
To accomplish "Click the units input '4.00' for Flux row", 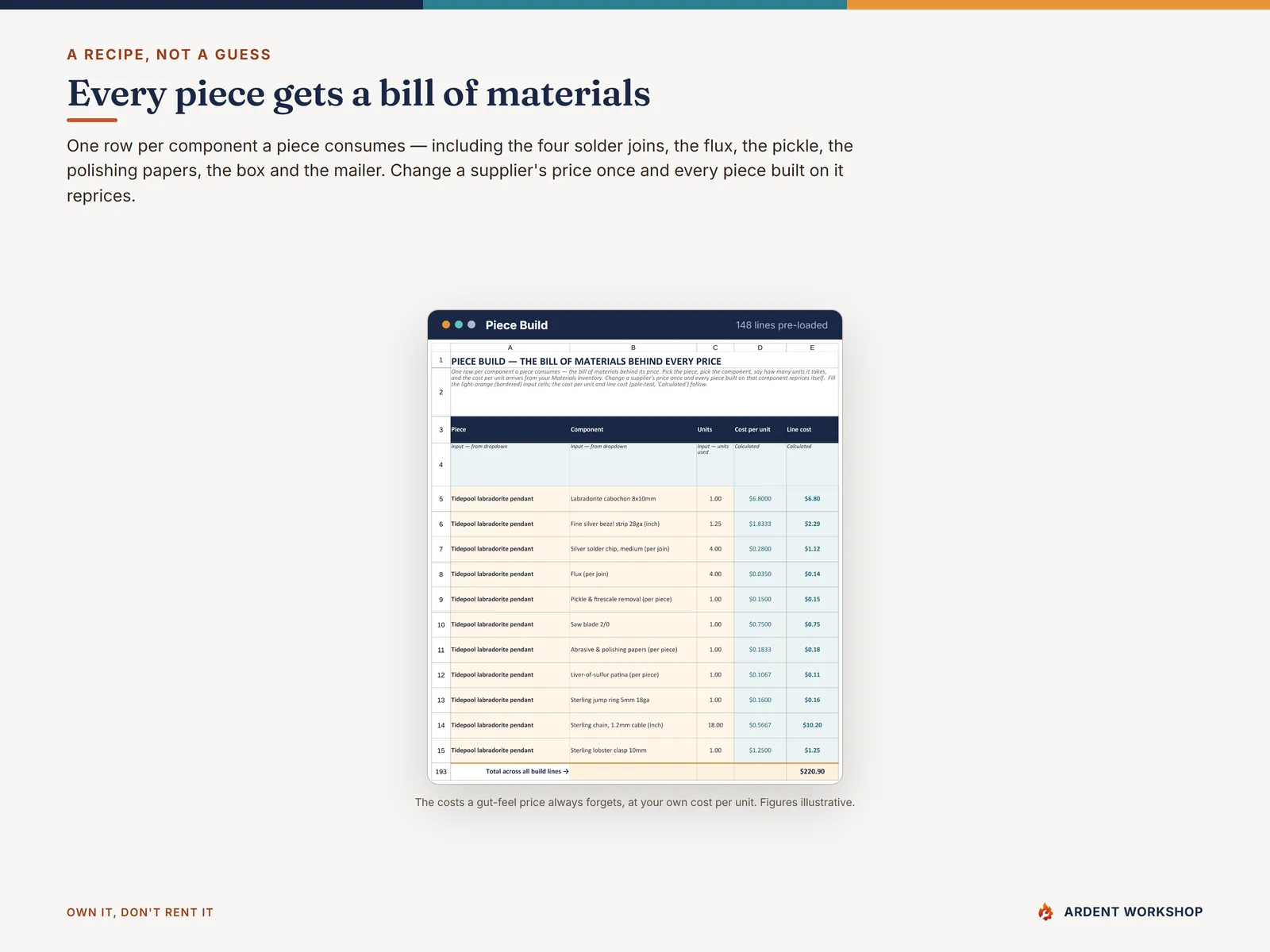I will 715,574.
